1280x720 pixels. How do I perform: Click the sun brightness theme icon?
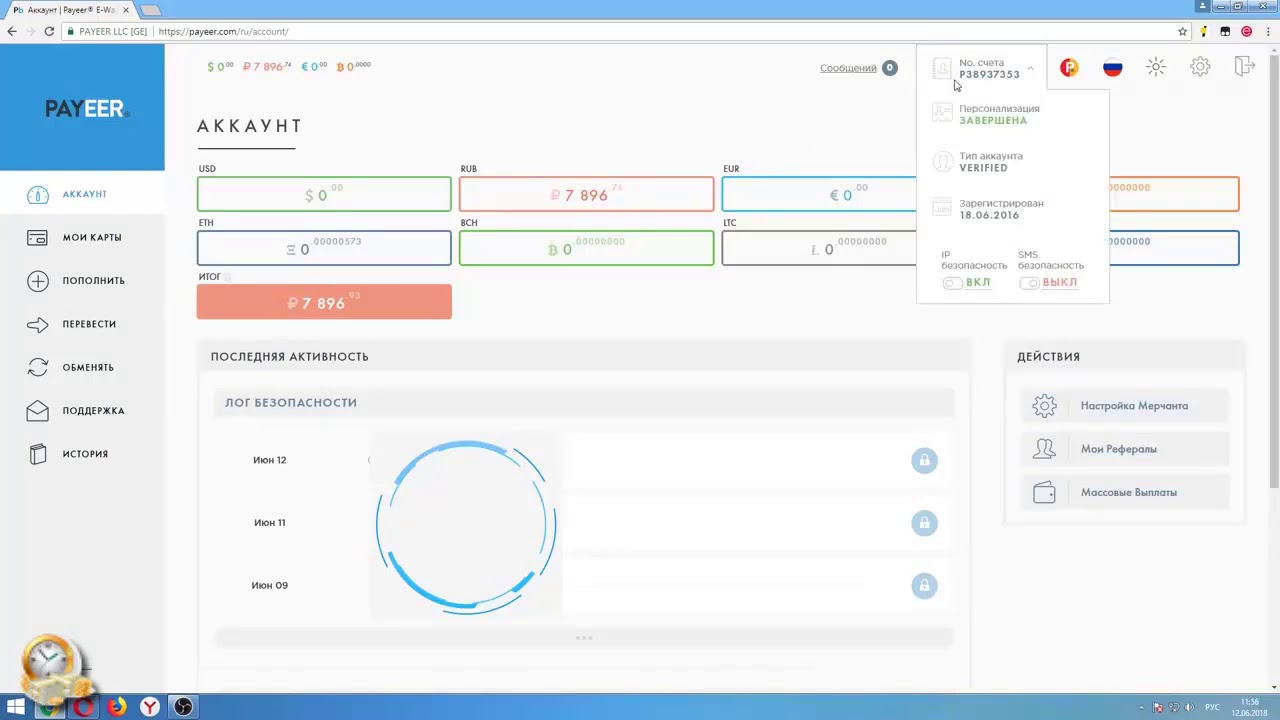pyautogui.click(x=1156, y=67)
